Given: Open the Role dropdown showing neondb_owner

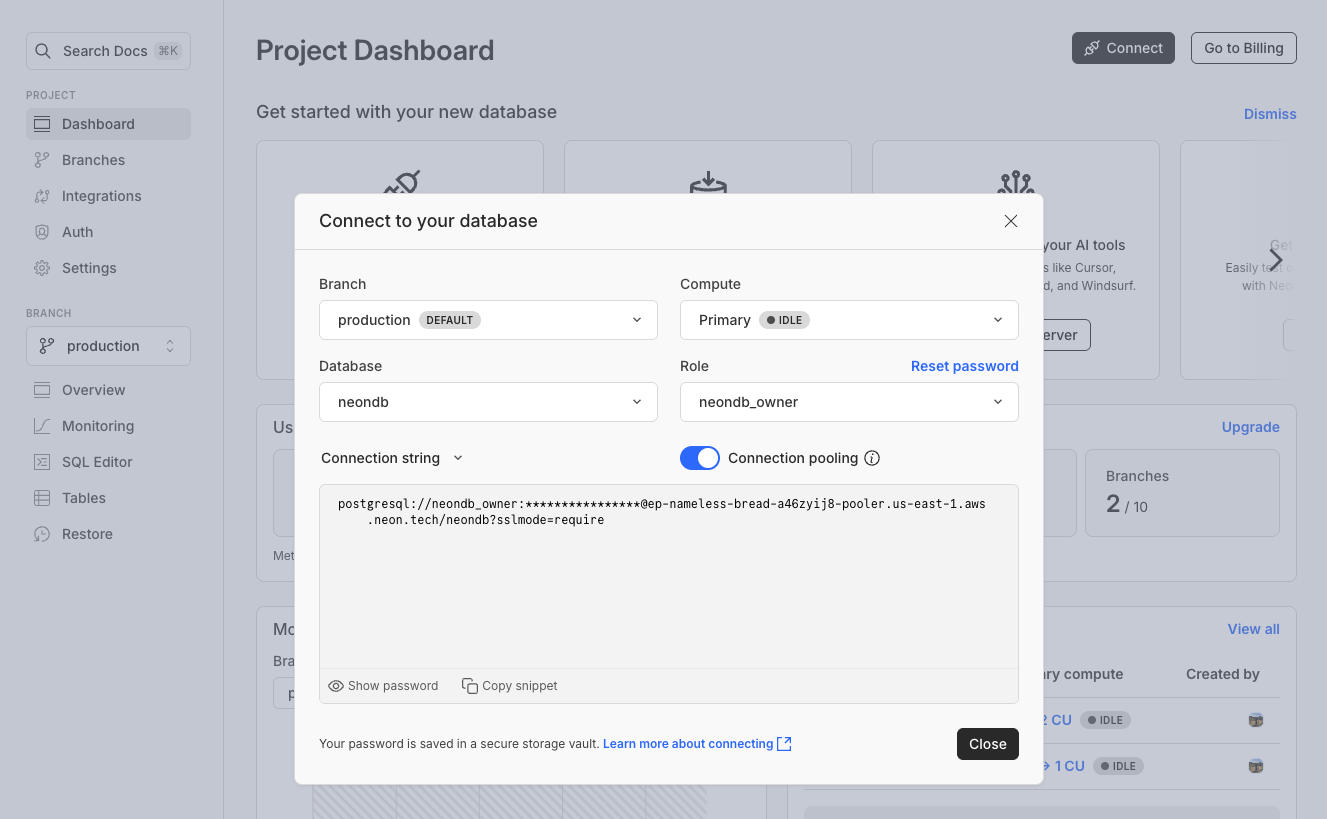Looking at the screenshot, I should (x=849, y=402).
